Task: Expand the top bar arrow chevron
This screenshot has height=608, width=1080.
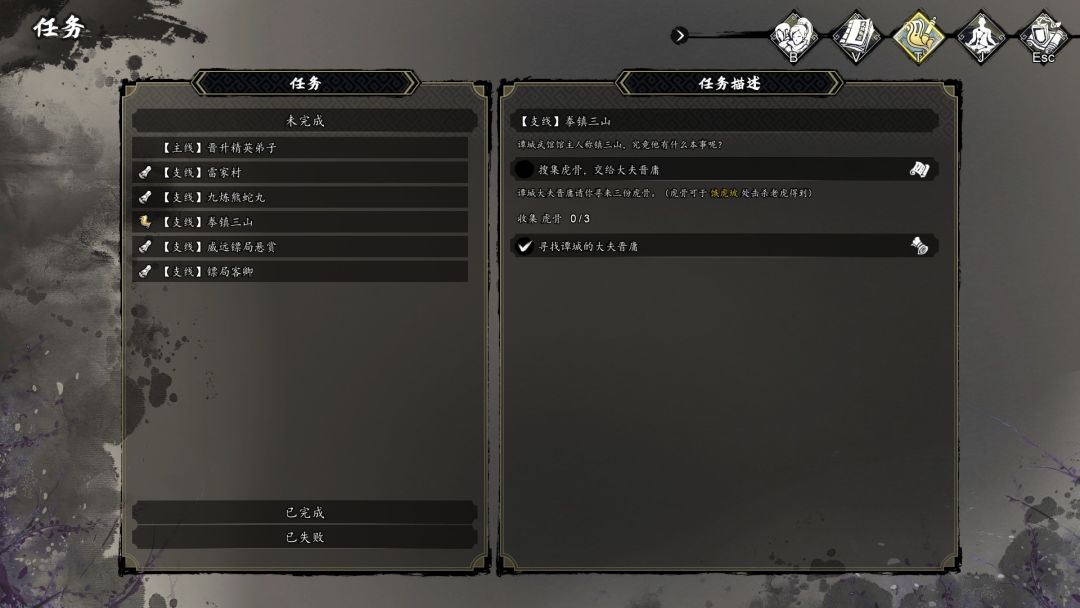Action: click(x=679, y=35)
